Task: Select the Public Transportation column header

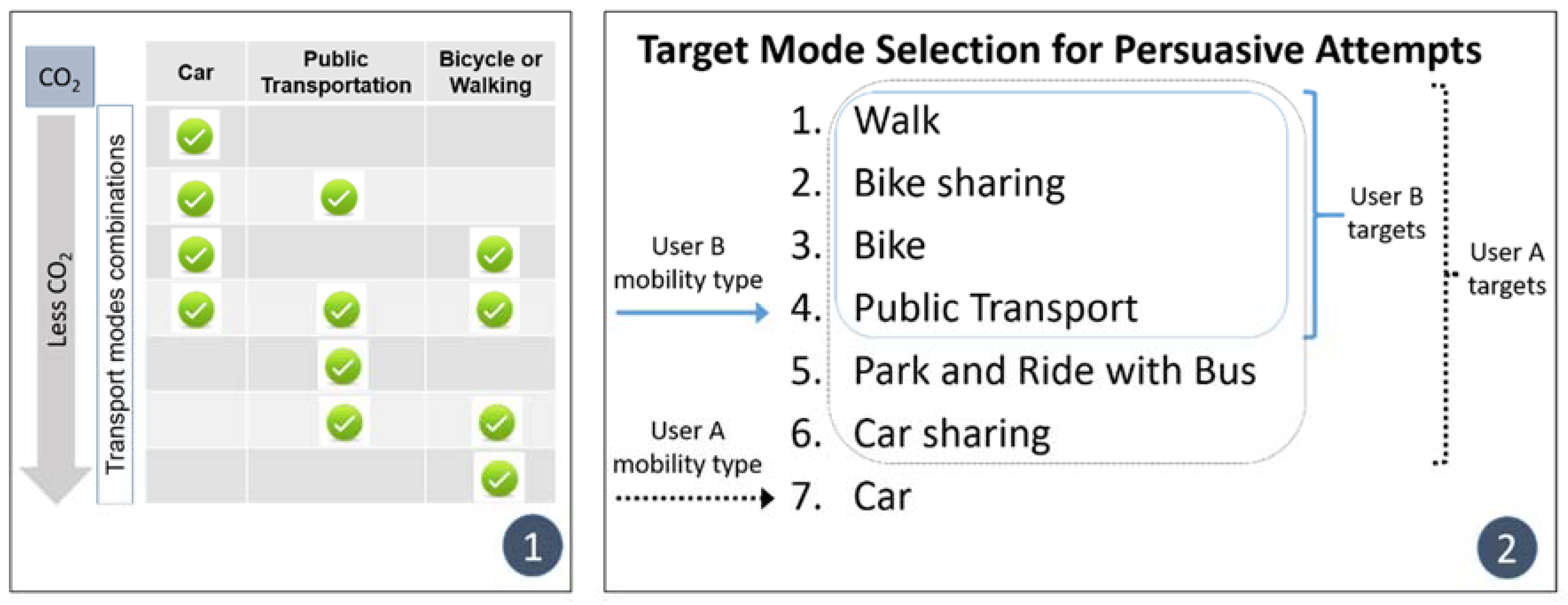Action: (x=336, y=72)
